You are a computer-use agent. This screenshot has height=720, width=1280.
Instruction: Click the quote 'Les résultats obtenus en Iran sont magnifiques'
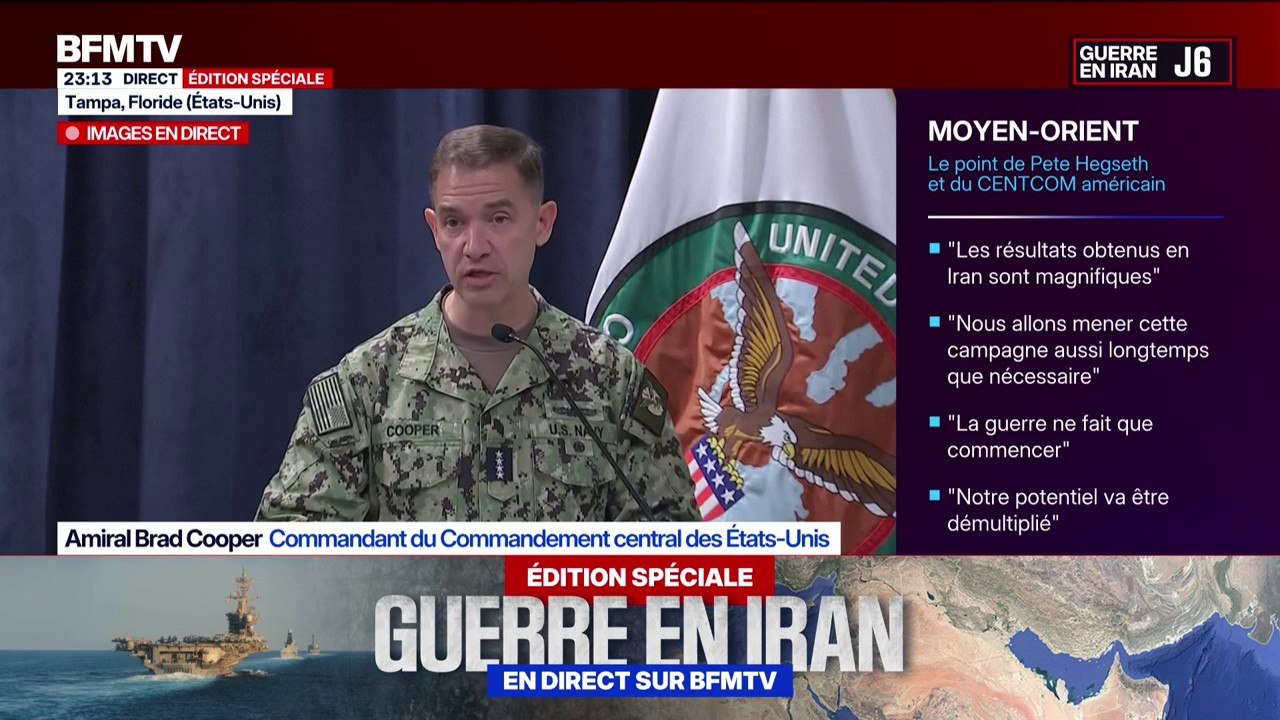[x=1068, y=263]
